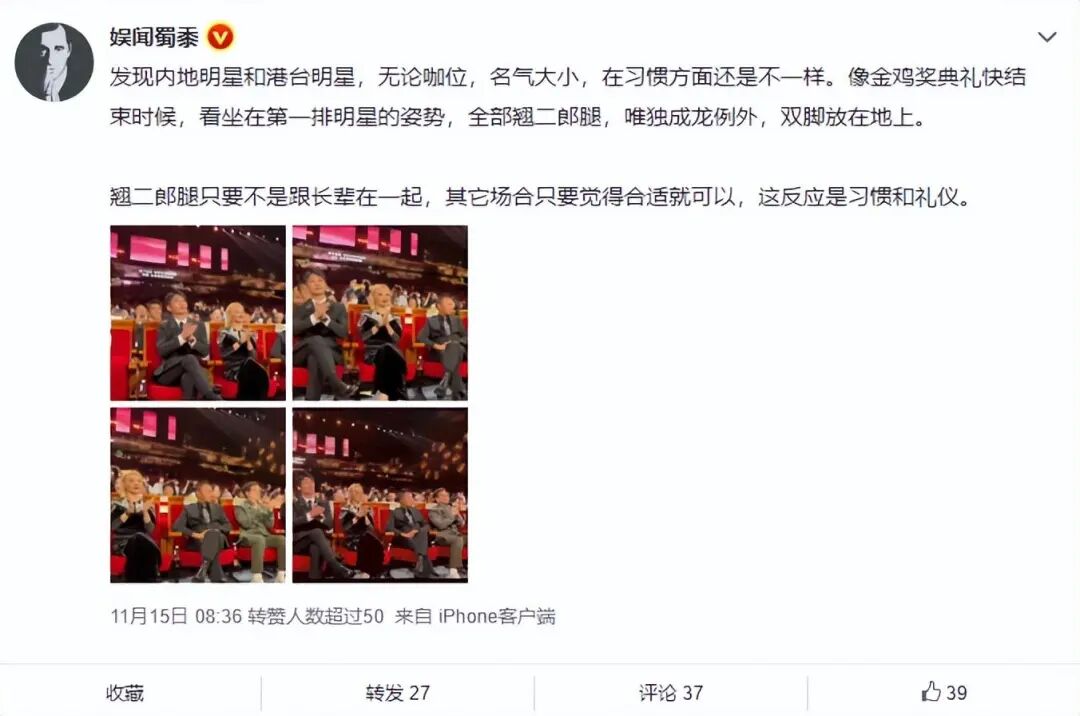
Task: Click the post timestamp 11月15日 08:36
Action: 176,615
